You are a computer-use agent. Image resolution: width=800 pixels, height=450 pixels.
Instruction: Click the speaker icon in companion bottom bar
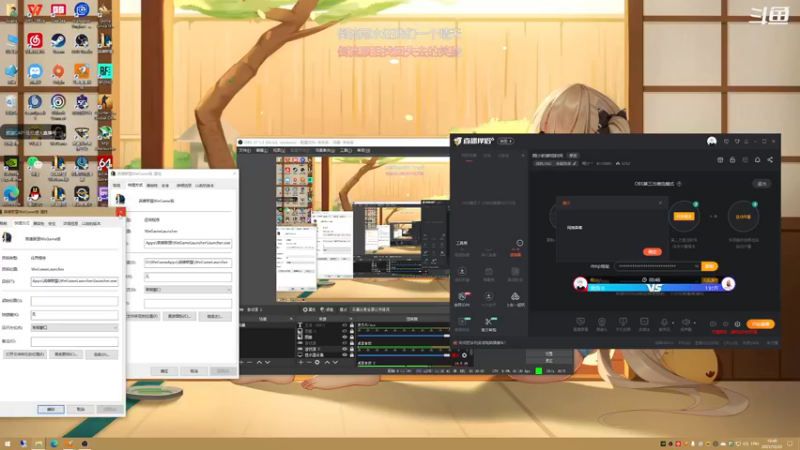[x=686, y=322]
